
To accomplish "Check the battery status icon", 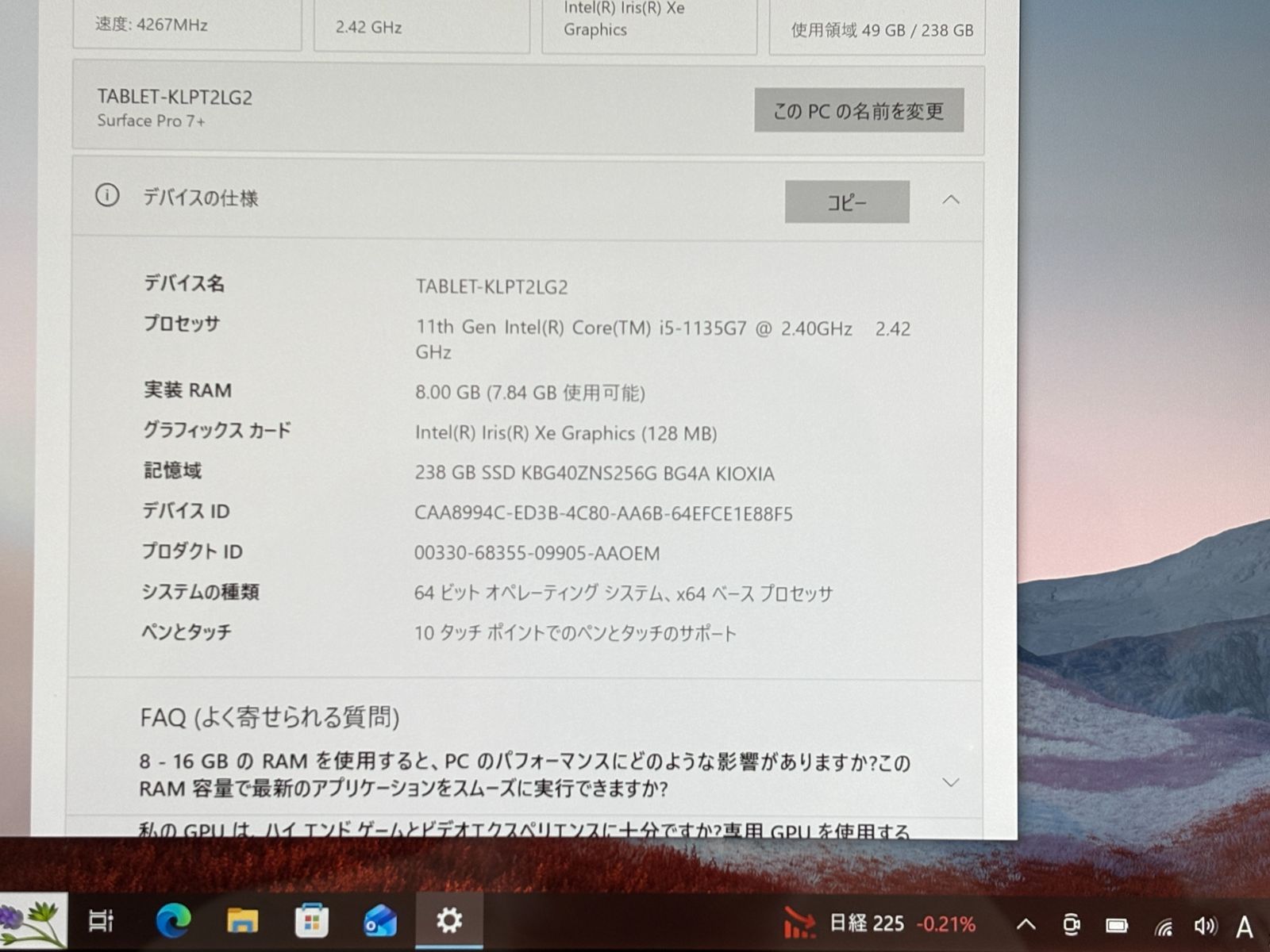I will pos(1117,925).
